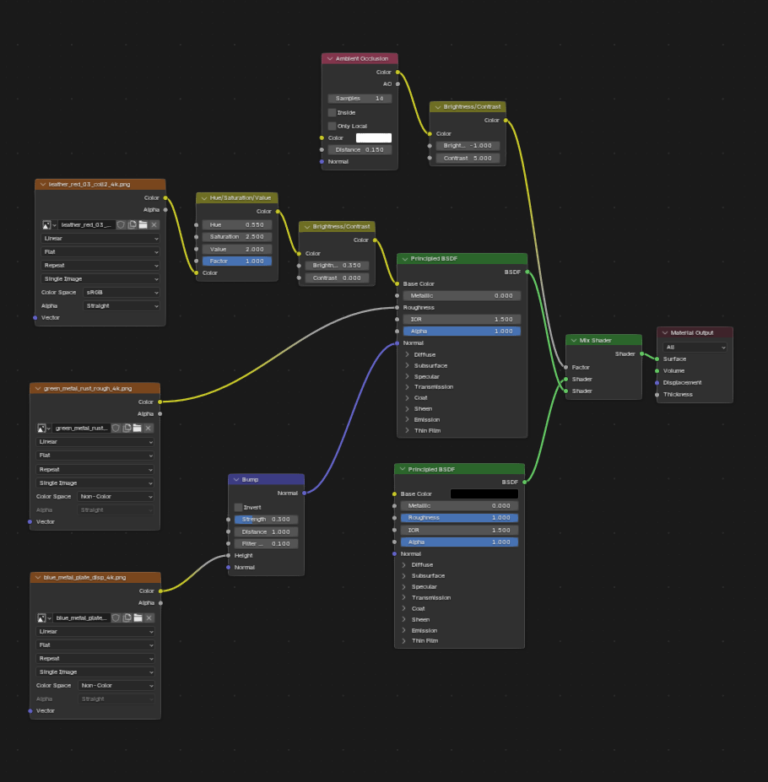Screen dimensions: 768x782
Task: Click new image copy icon in leather_red node
Action: tap(132, 225)
